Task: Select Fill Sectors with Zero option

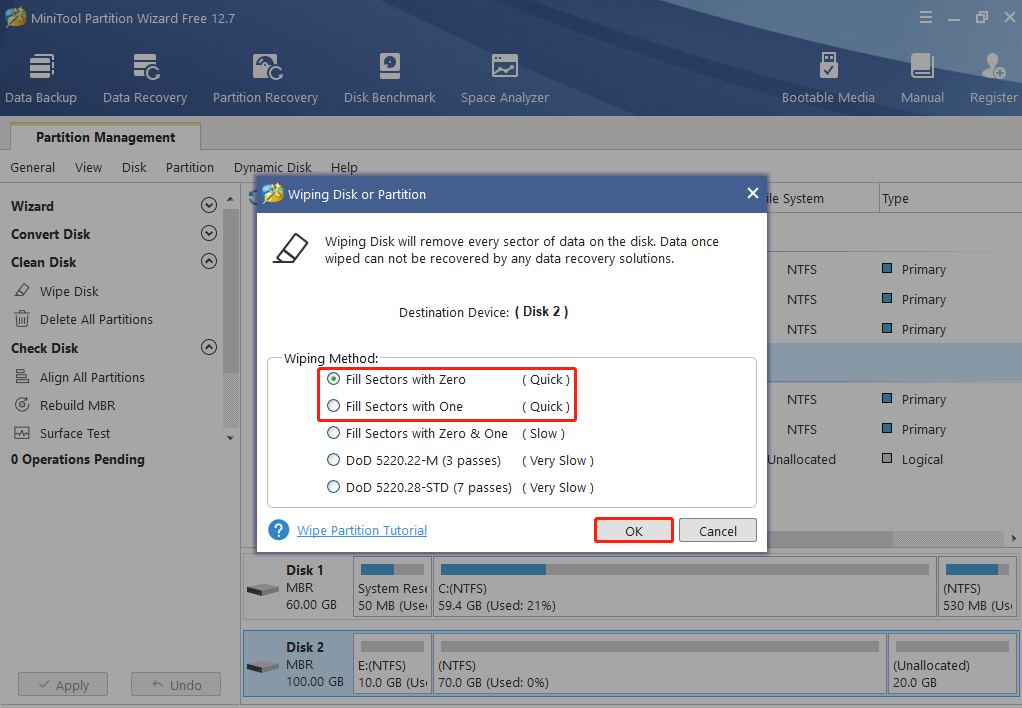Action: (x=333, y=379)
